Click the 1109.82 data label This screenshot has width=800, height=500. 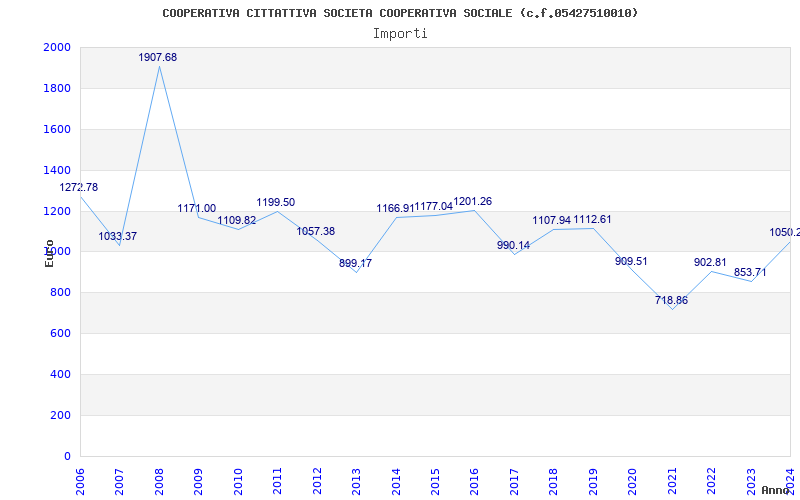(x=237, y=220)
